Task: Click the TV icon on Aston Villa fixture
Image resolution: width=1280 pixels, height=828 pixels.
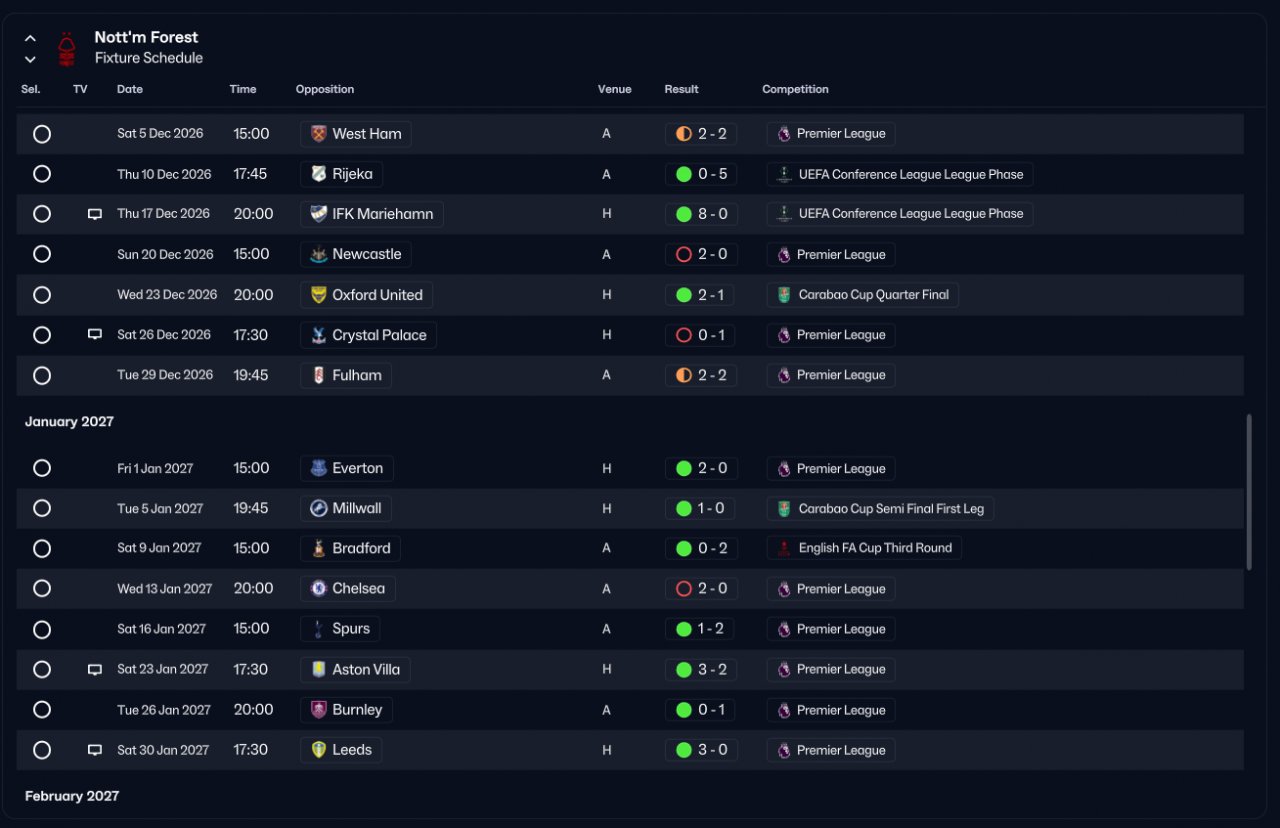Action: click(95, 670)
